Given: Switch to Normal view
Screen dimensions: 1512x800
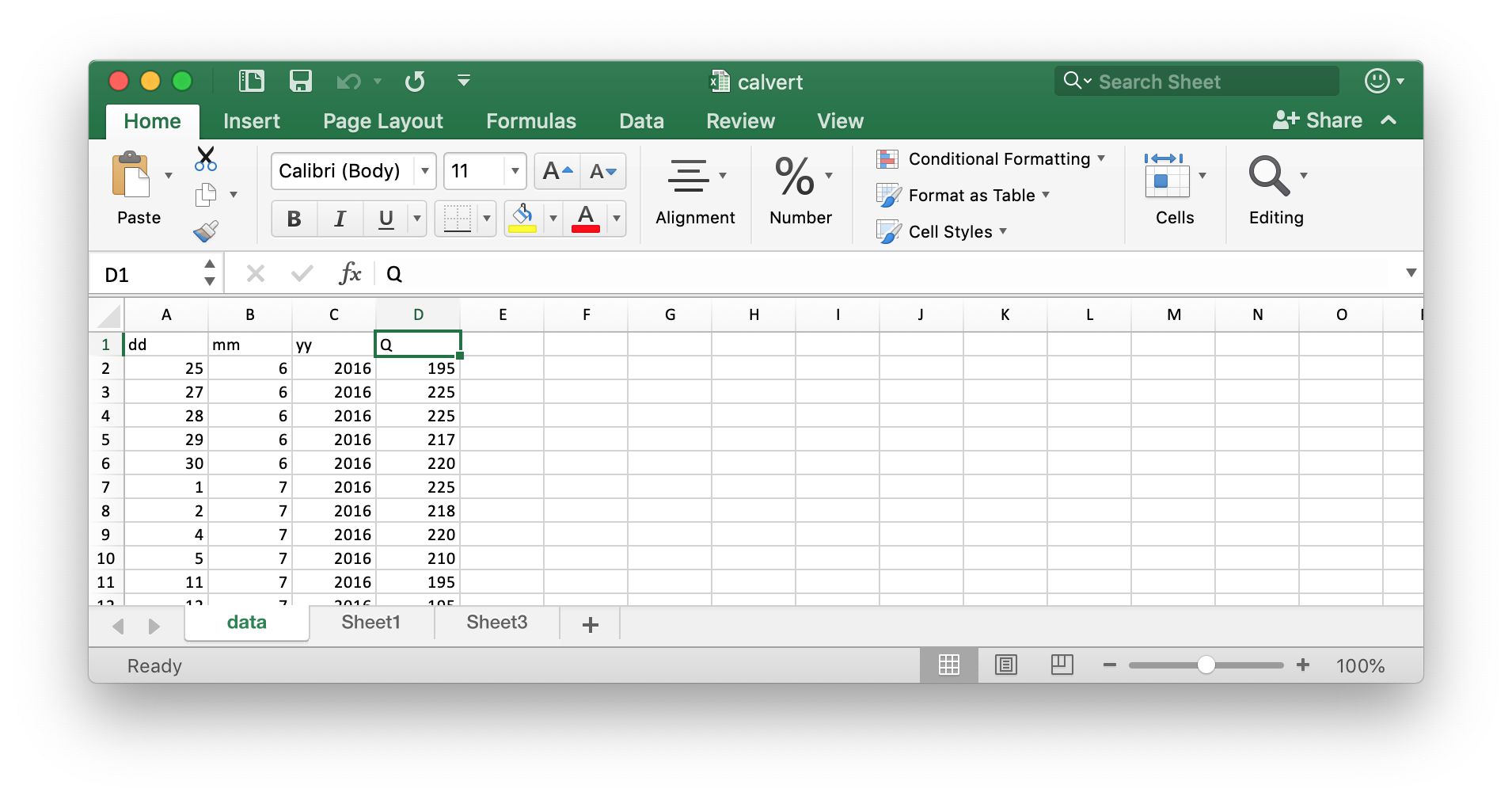Looking at the screenshot, I should pos(949,665).
